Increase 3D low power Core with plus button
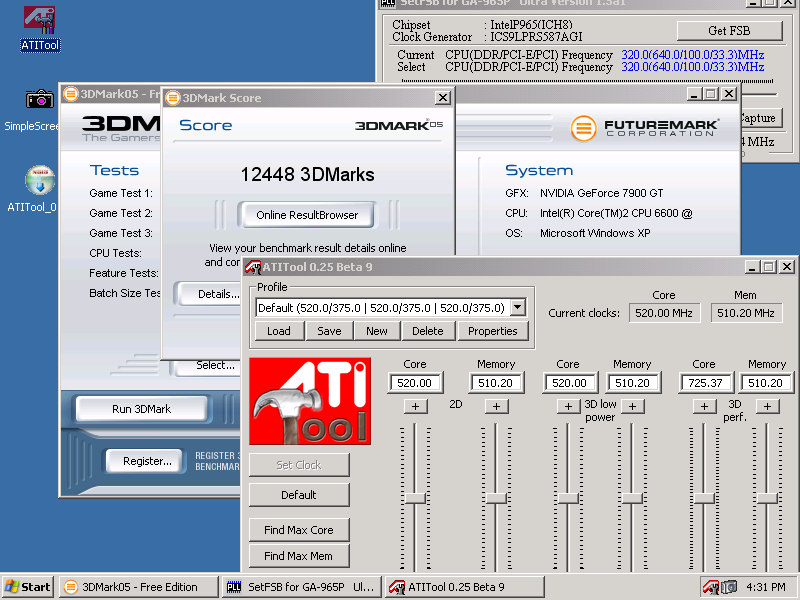Screen dimensions: 800x600 568,406
